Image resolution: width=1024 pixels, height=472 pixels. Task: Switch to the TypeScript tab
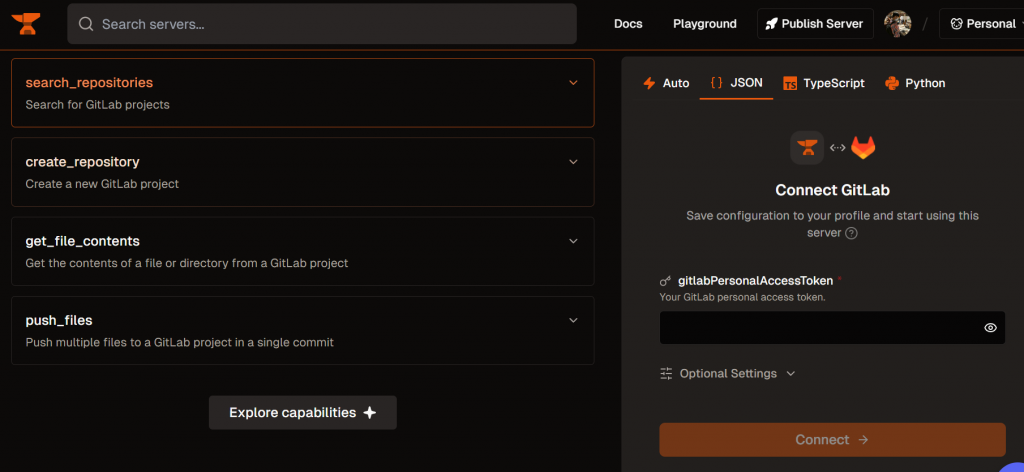(824, 83)
